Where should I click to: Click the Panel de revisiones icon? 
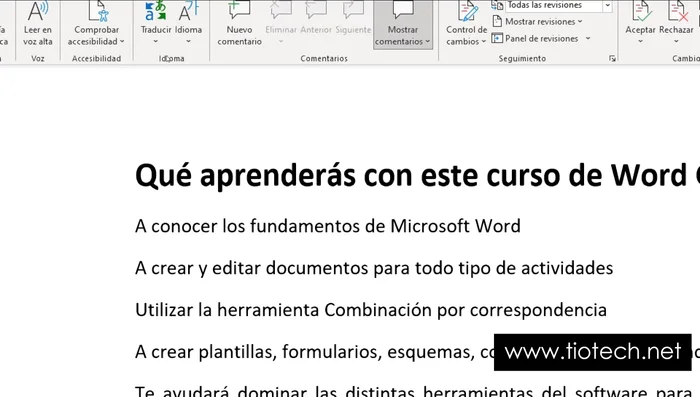pos(497,38)
